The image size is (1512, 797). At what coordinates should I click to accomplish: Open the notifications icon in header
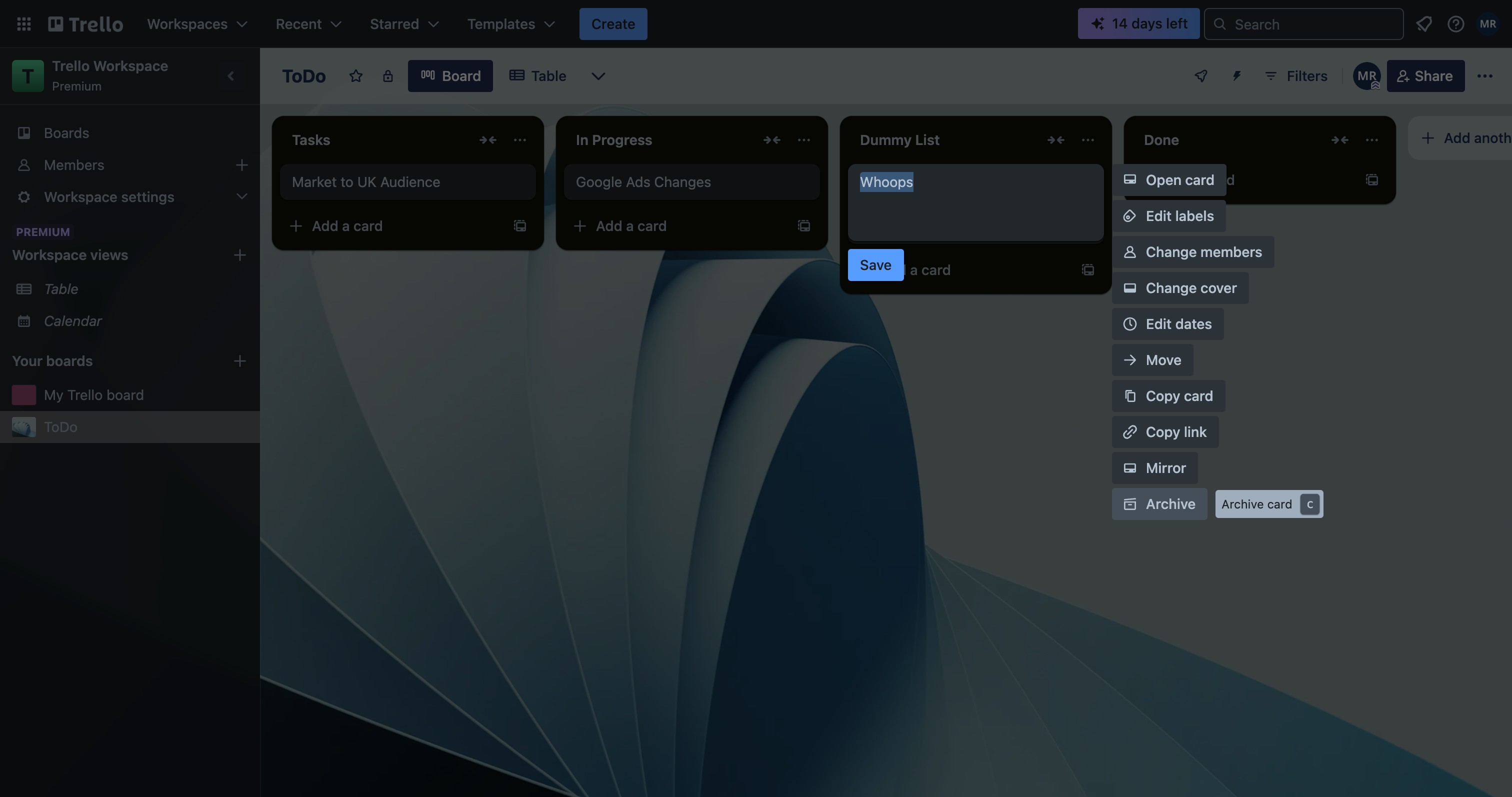(x=1424, y=24)
